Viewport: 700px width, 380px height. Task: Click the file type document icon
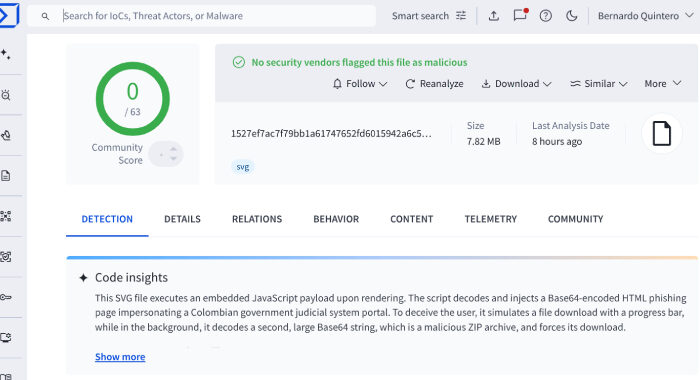662,134
